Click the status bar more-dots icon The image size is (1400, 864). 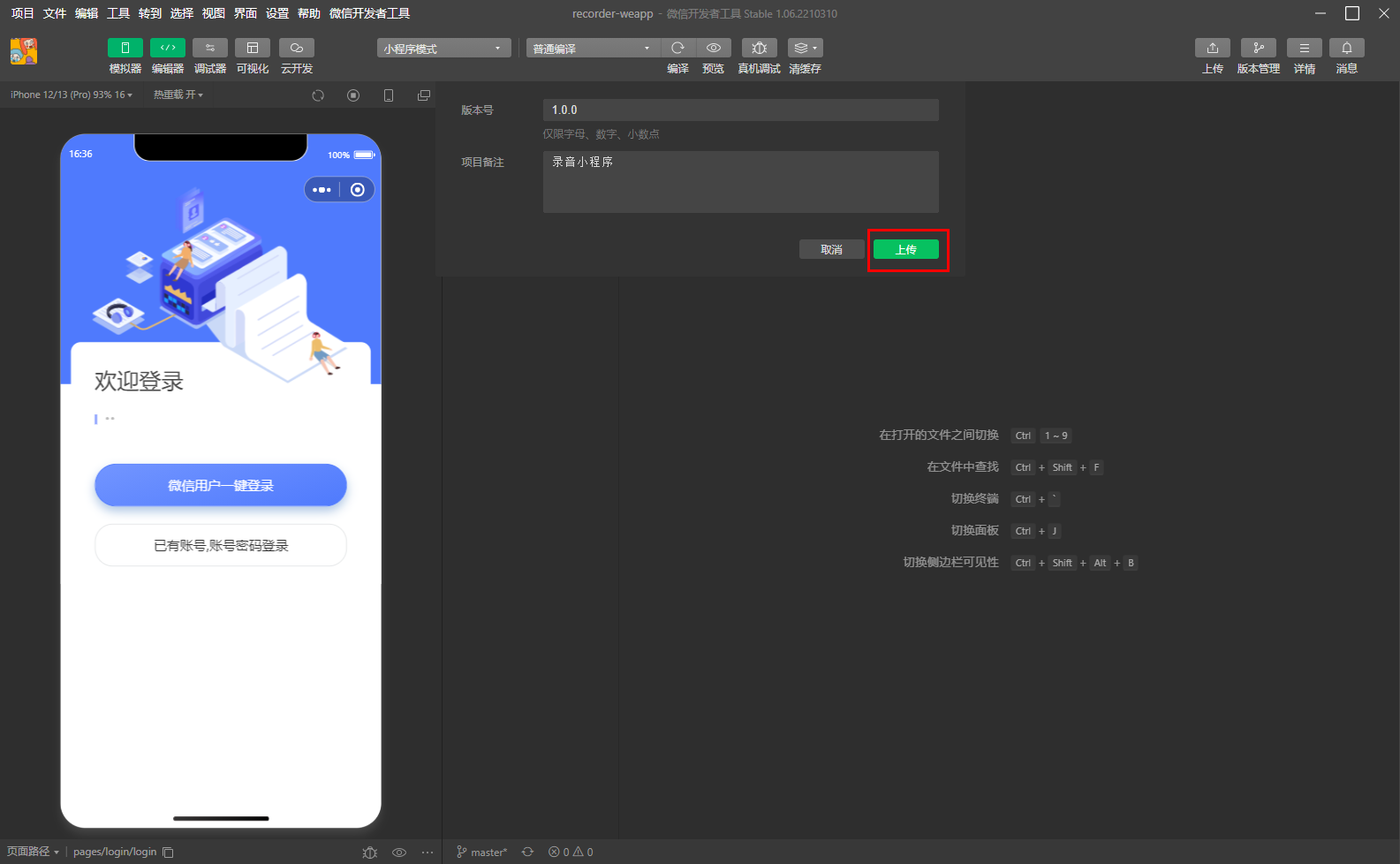[x=428, y=853]
